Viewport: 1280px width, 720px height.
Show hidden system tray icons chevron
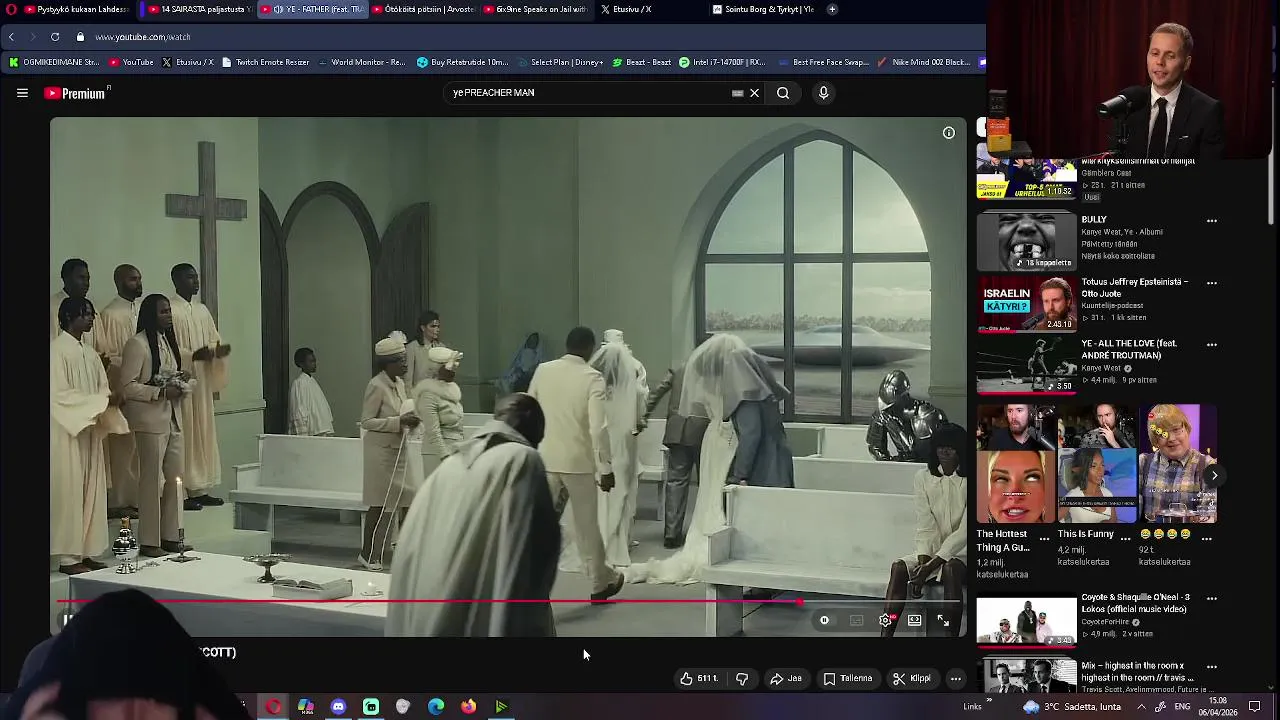(1142, 706)
